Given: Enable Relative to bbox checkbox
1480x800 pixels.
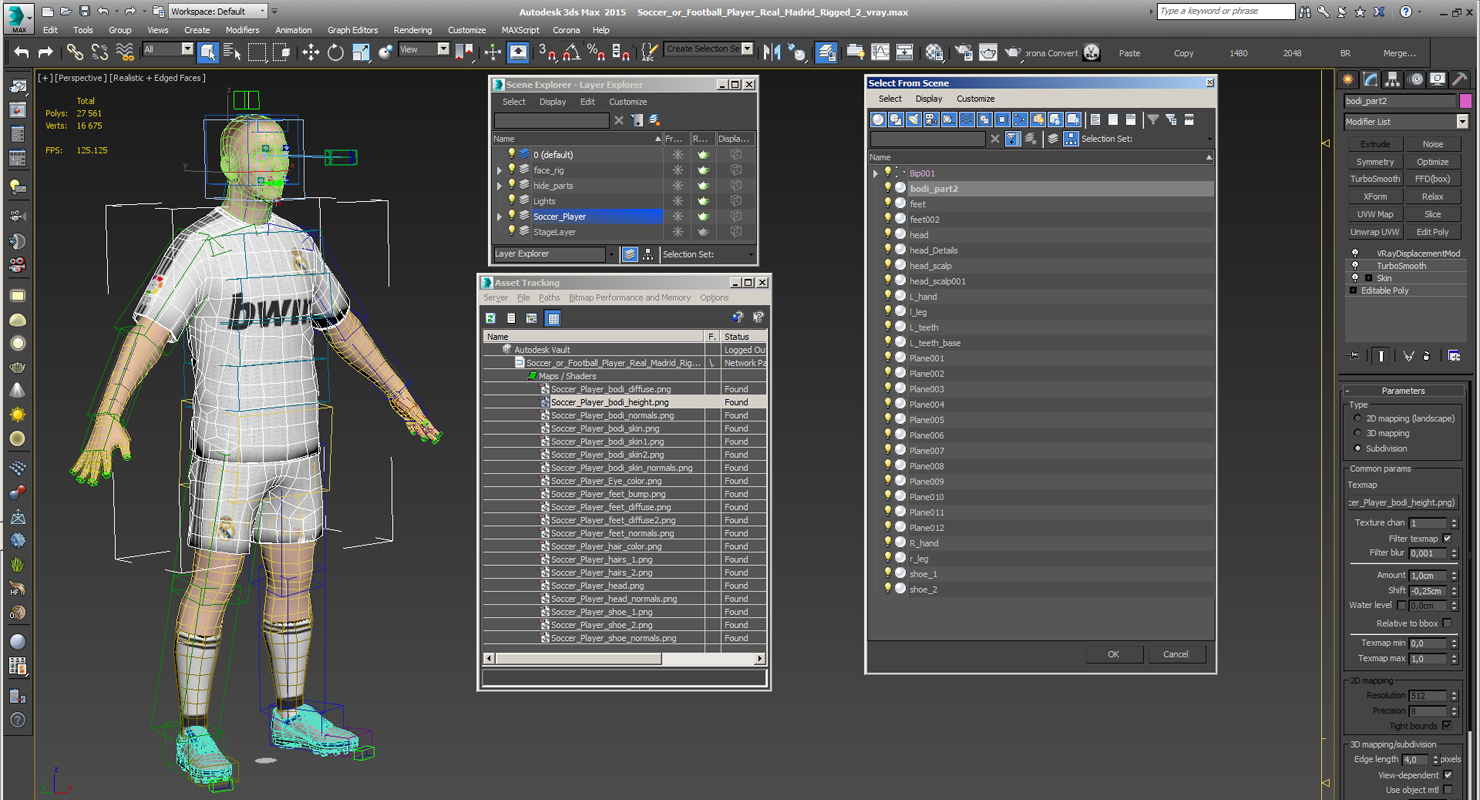Looking at the screenshot, I should (1447, 623).
